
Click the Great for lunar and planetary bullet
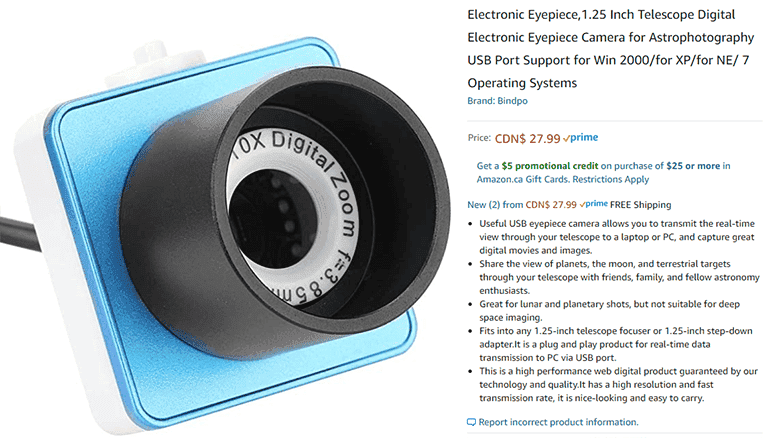click(609, 311)
